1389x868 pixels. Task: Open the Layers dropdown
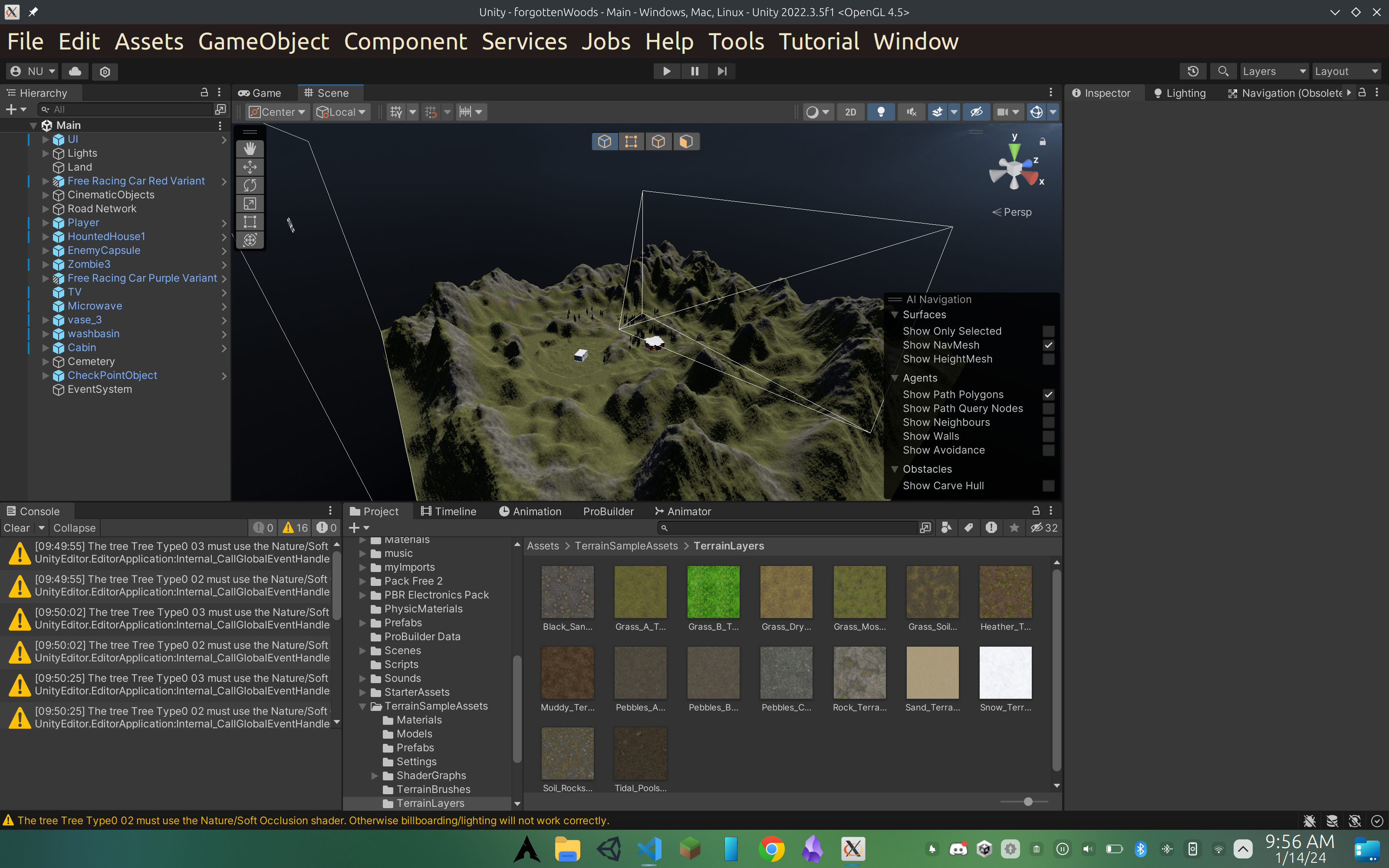click(x=1274, y=71)
